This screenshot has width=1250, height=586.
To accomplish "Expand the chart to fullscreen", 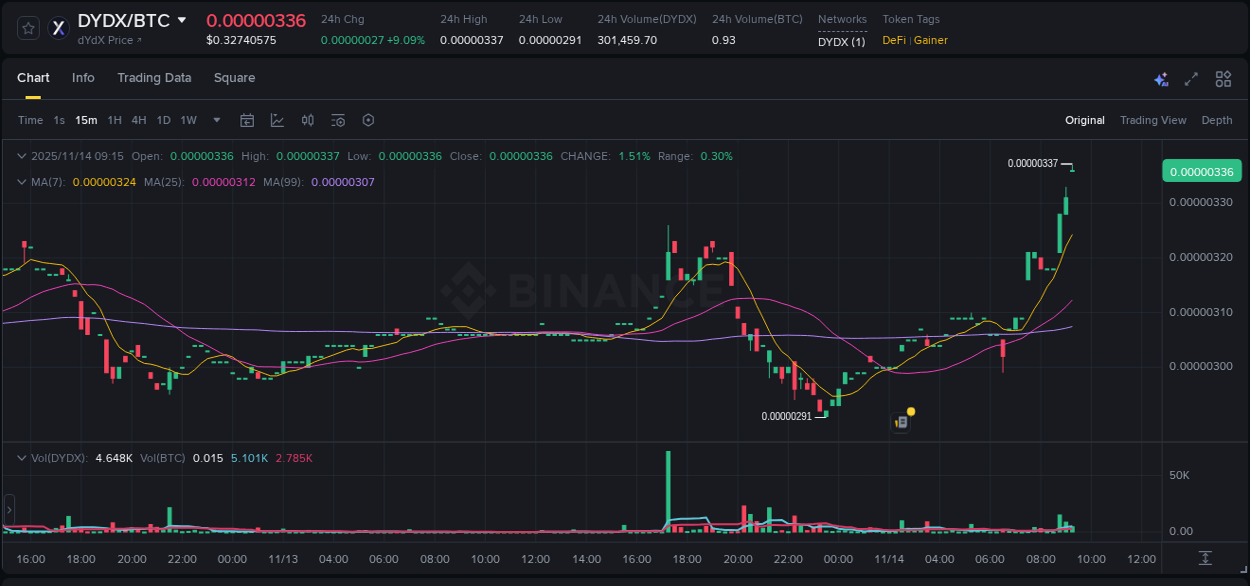I will tap(1190, 78).
